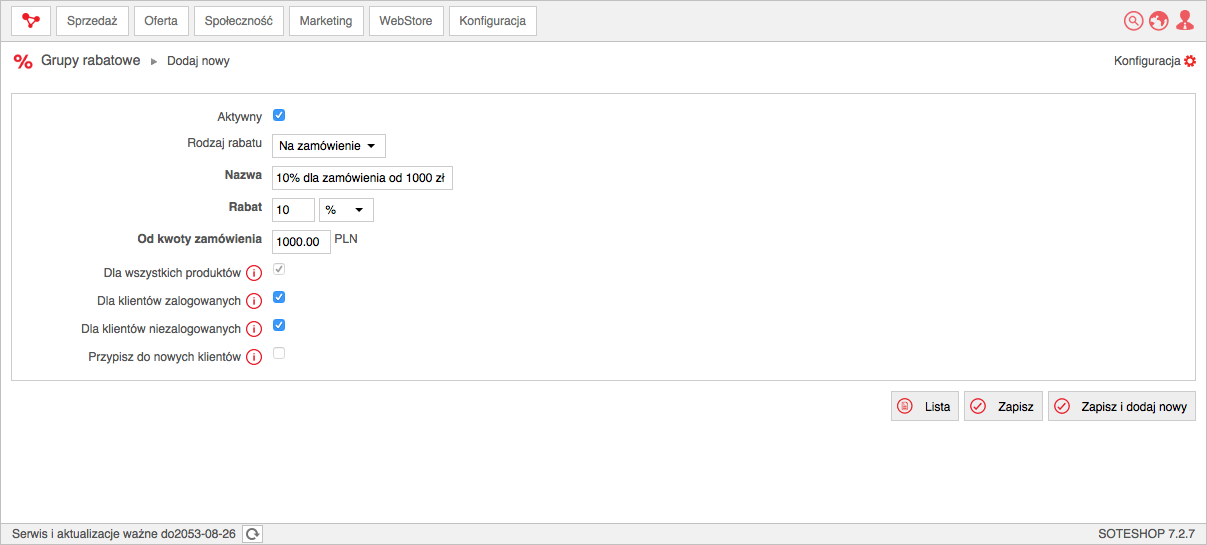This screenshot has height=545, width=1207.
Task: Open the SOTESHOP home logo icon
Action: click(31, 20)
